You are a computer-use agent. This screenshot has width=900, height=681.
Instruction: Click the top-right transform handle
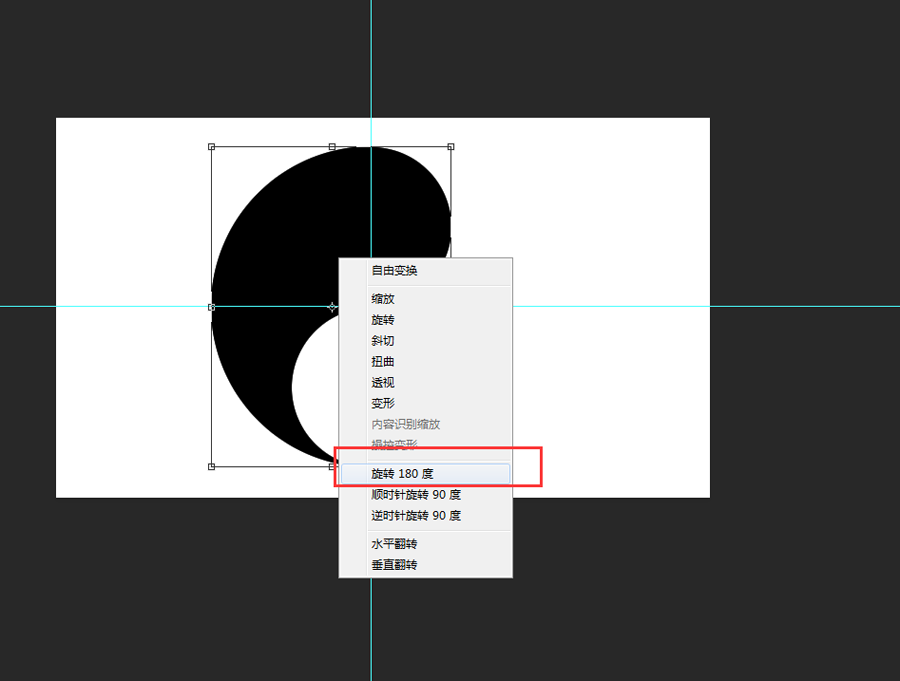point(451,147)
